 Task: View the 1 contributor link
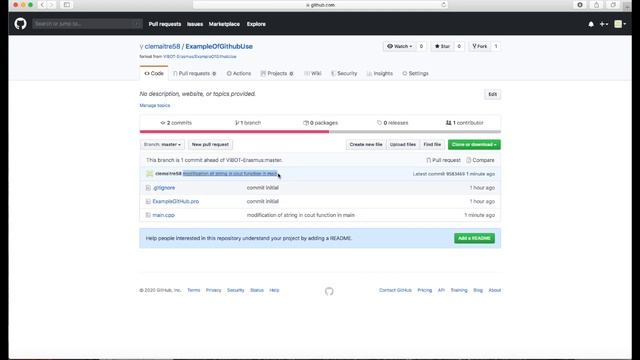point(464,123)
